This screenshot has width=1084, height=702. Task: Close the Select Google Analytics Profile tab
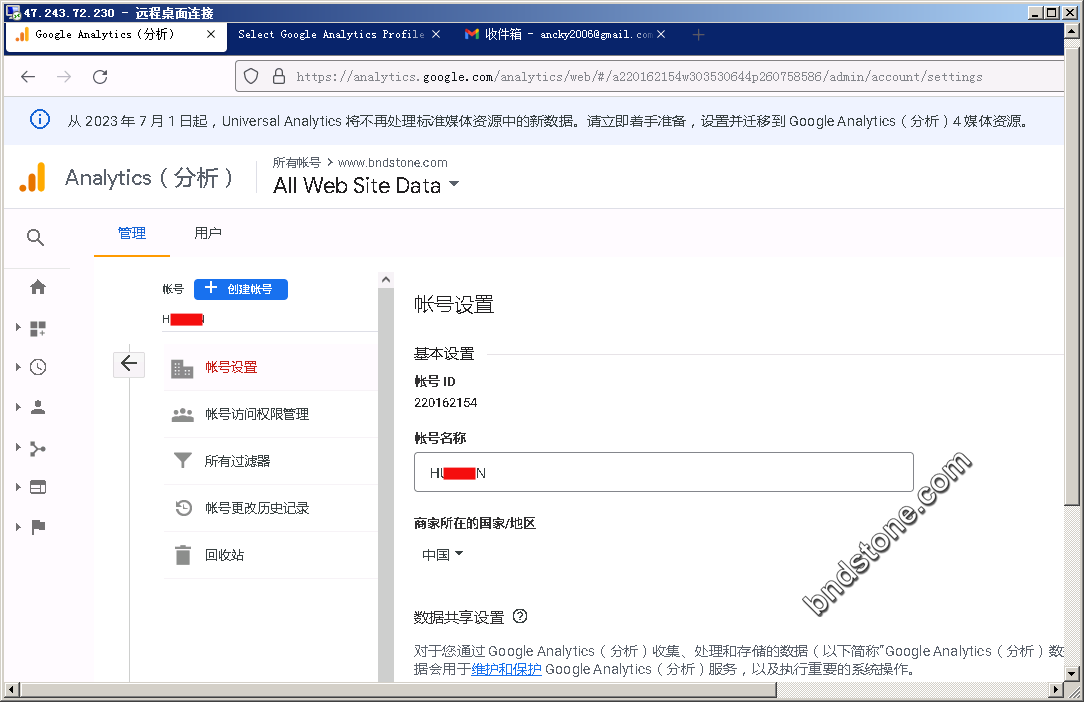point(436,34)
